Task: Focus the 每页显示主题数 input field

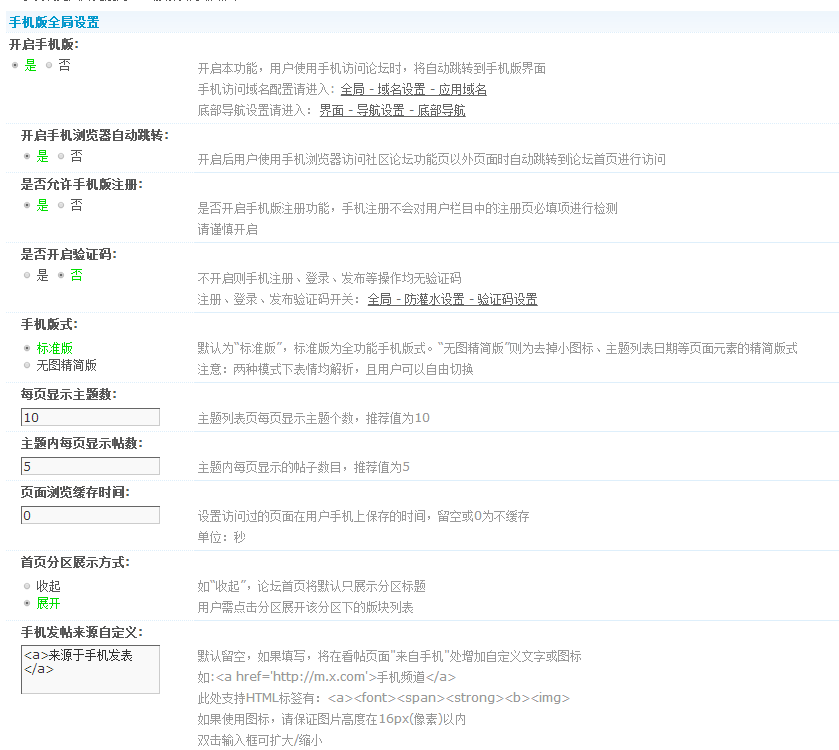Action: [x=90, y=417]
